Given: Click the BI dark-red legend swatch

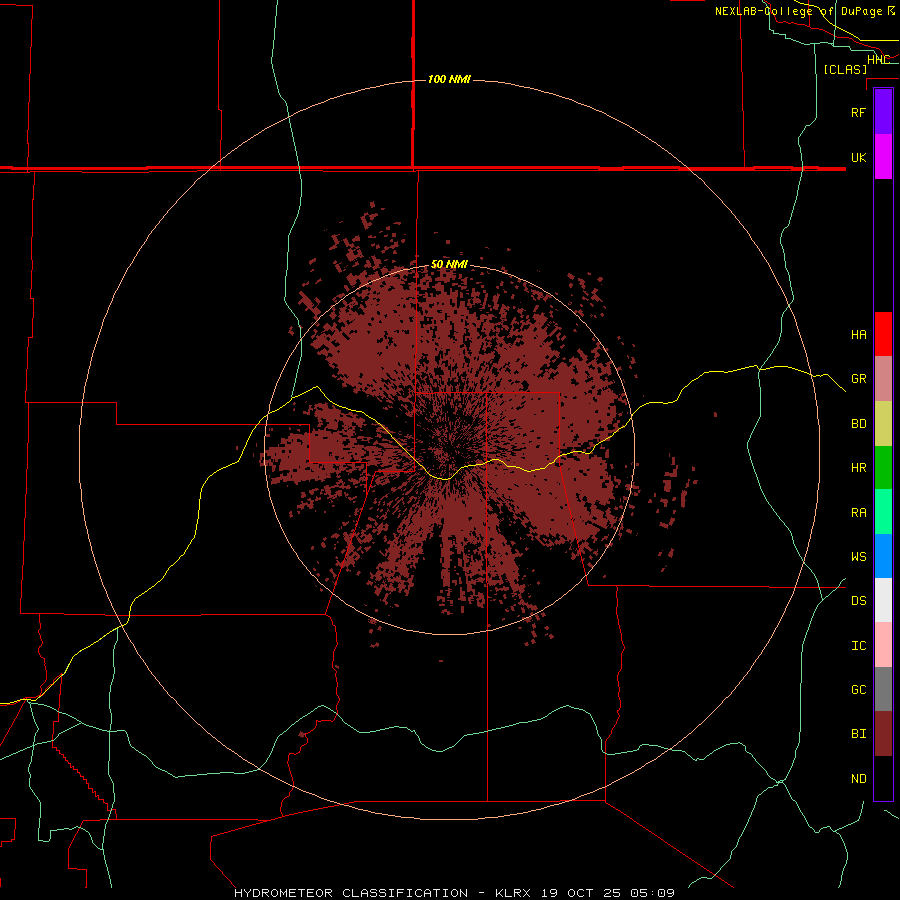Looking at the screenshot, I should pos(883,734).
